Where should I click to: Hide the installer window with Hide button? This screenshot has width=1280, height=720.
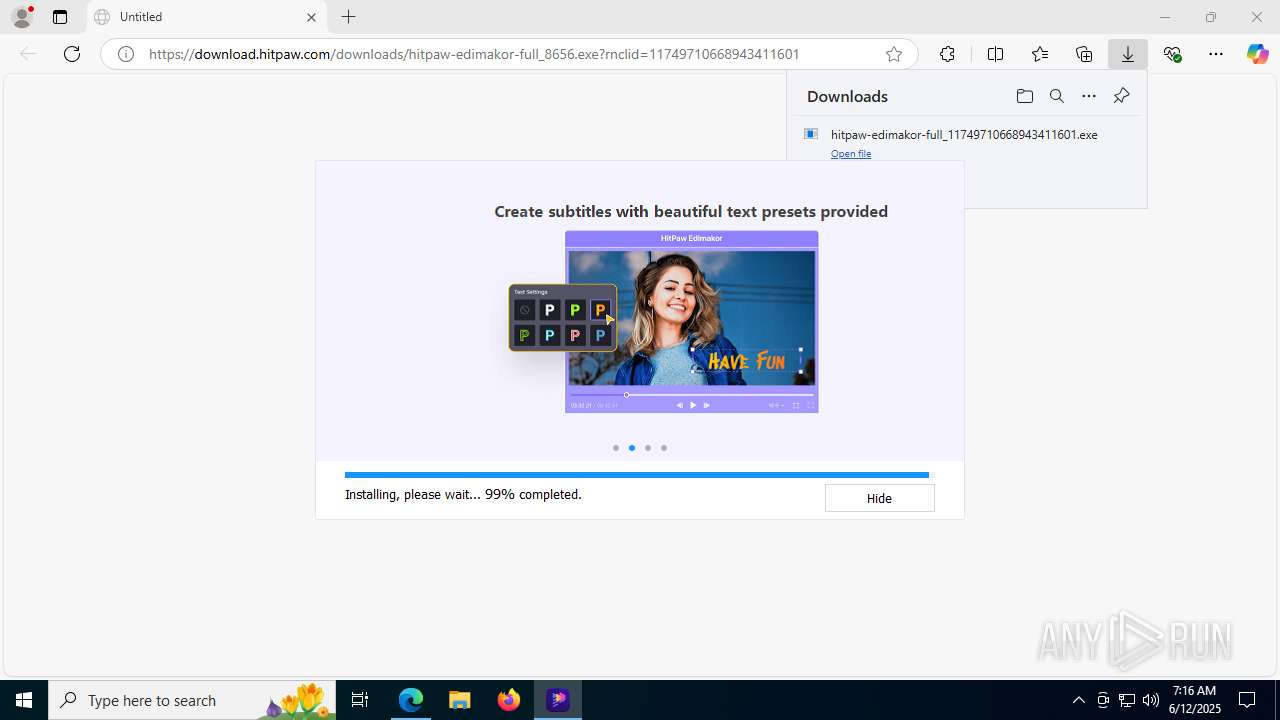pos(879,498)
